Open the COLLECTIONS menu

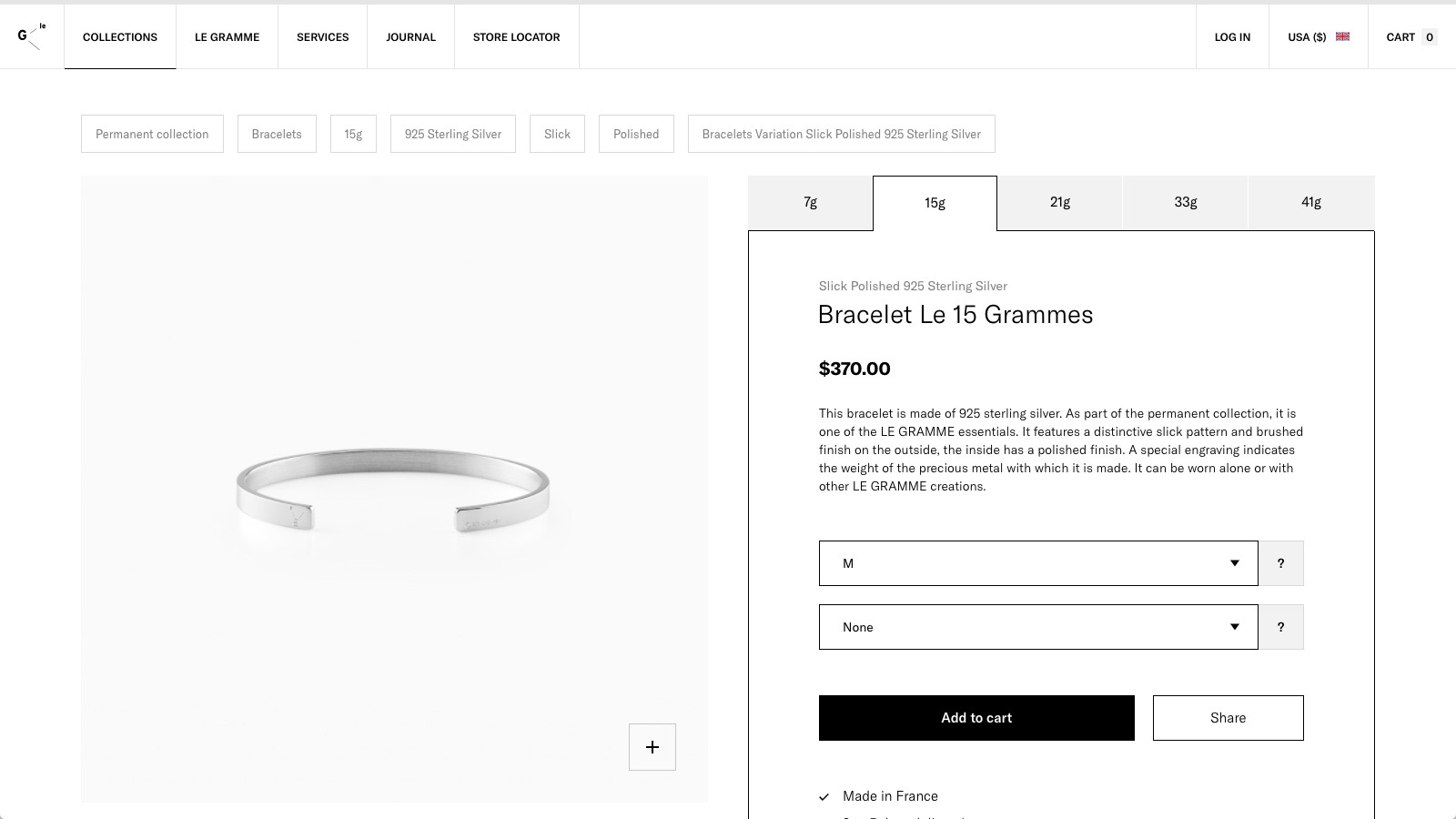[x=119, y=36]
